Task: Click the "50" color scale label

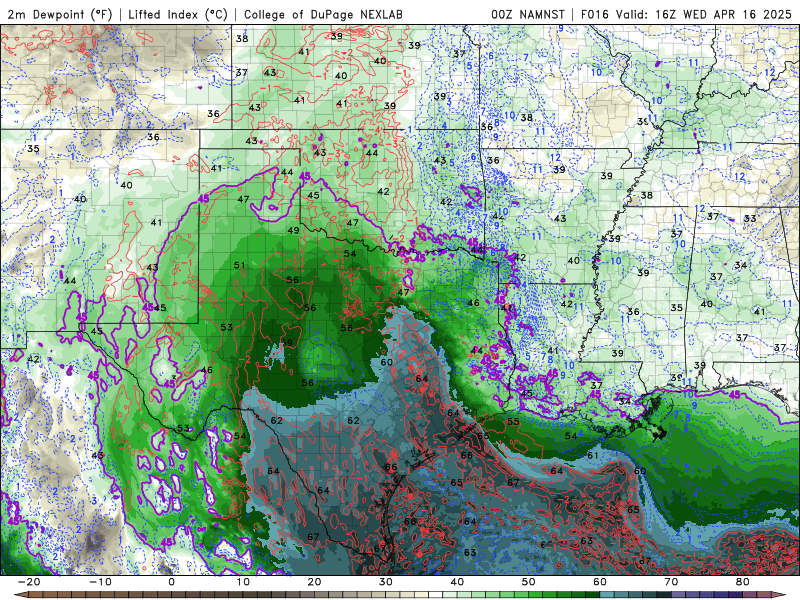Action: pos(529,582)
